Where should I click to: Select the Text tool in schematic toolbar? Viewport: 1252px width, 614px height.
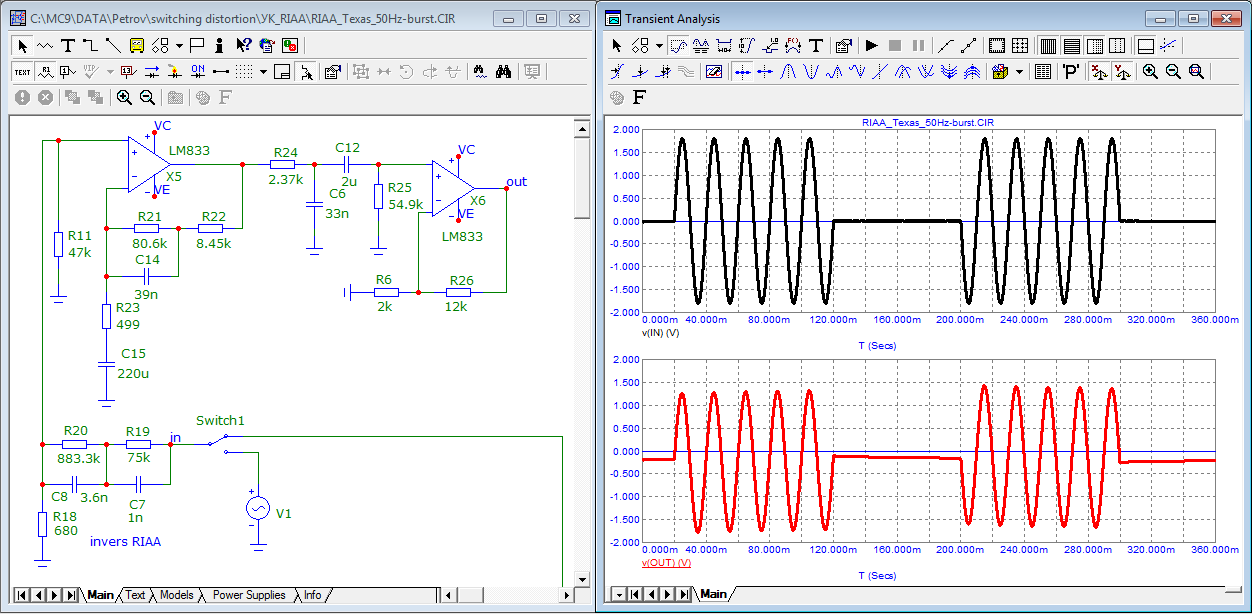[68, 45]
